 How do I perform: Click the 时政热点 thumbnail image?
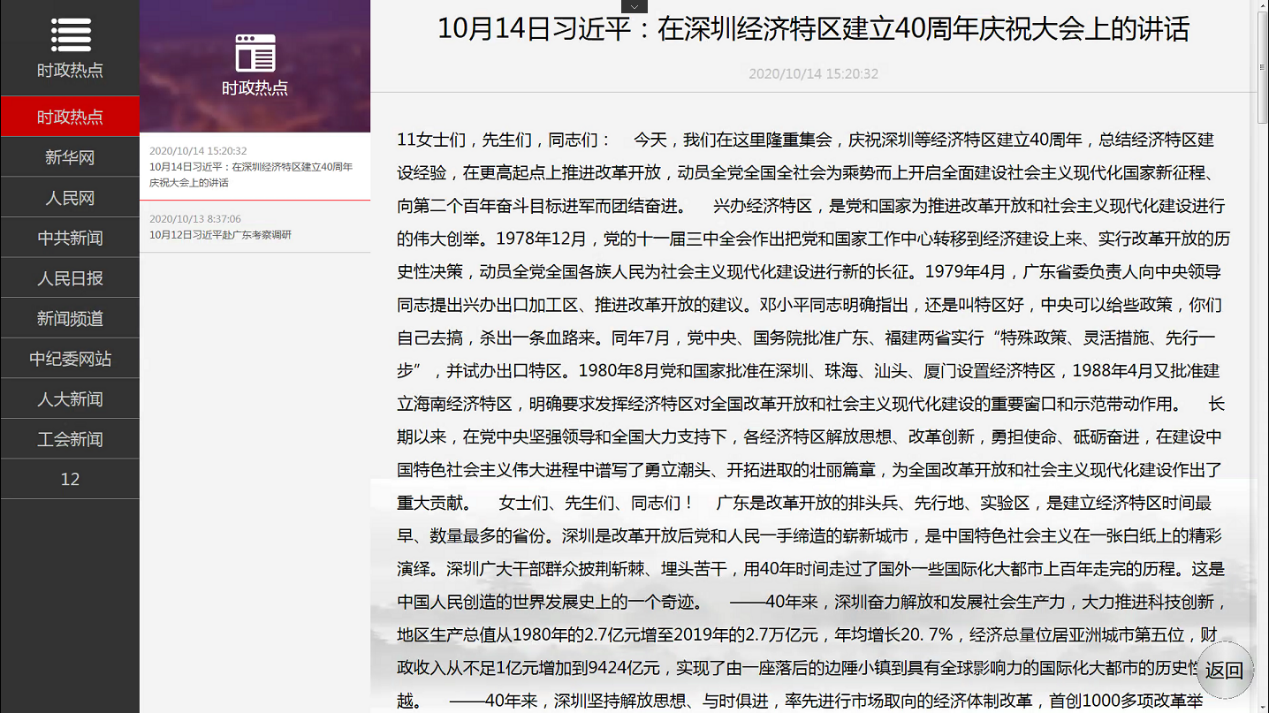[x=254, y=65]
